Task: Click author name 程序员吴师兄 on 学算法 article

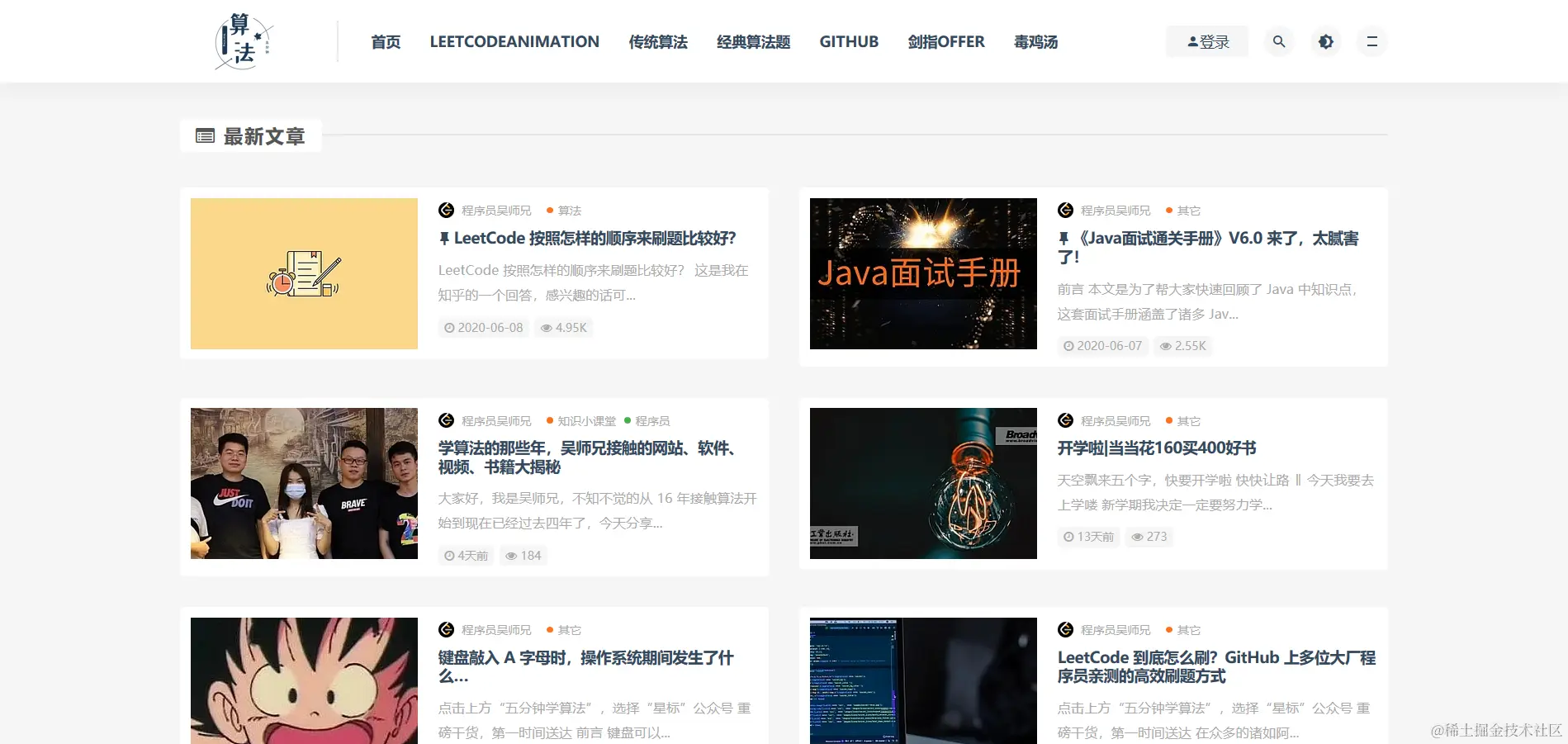Action: click(x=496, y=421)
